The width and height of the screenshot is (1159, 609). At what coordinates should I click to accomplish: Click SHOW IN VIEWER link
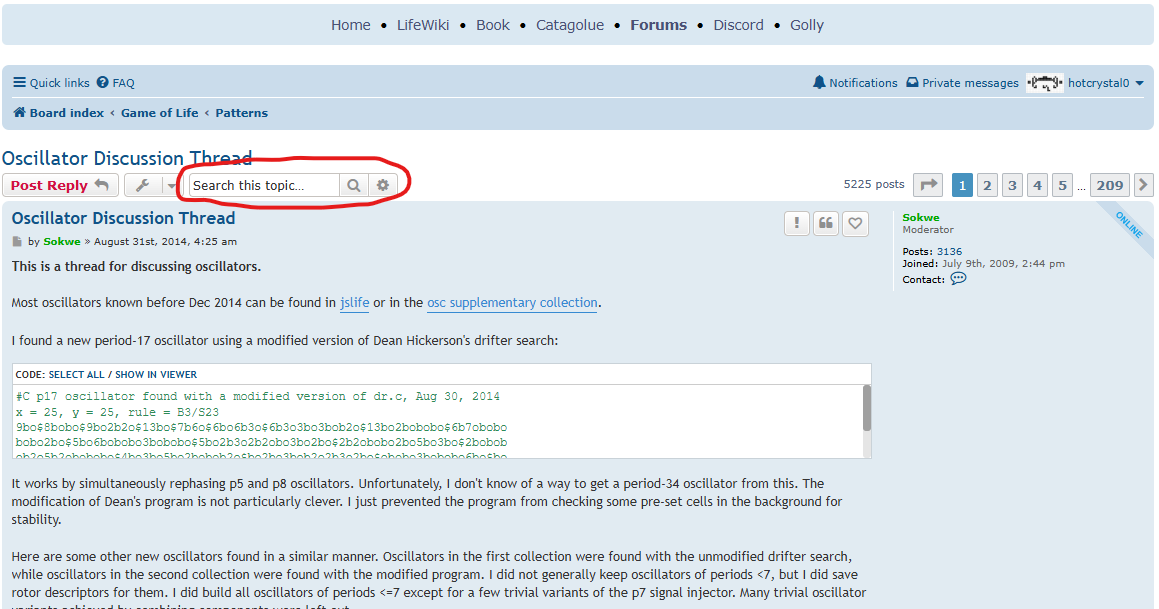(156, 375)
